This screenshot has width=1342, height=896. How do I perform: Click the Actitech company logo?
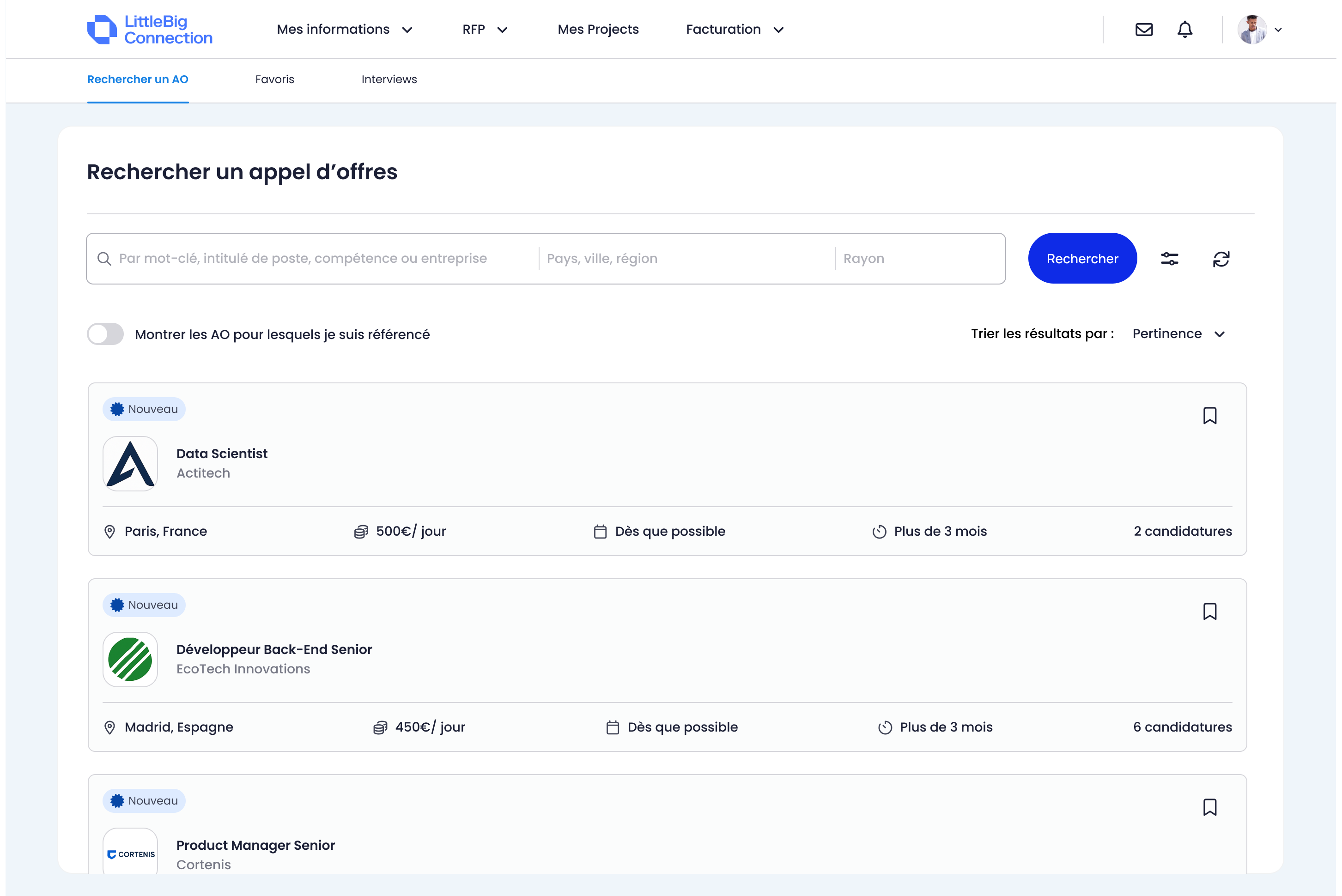pyautogui.click(x=130, y=463)
